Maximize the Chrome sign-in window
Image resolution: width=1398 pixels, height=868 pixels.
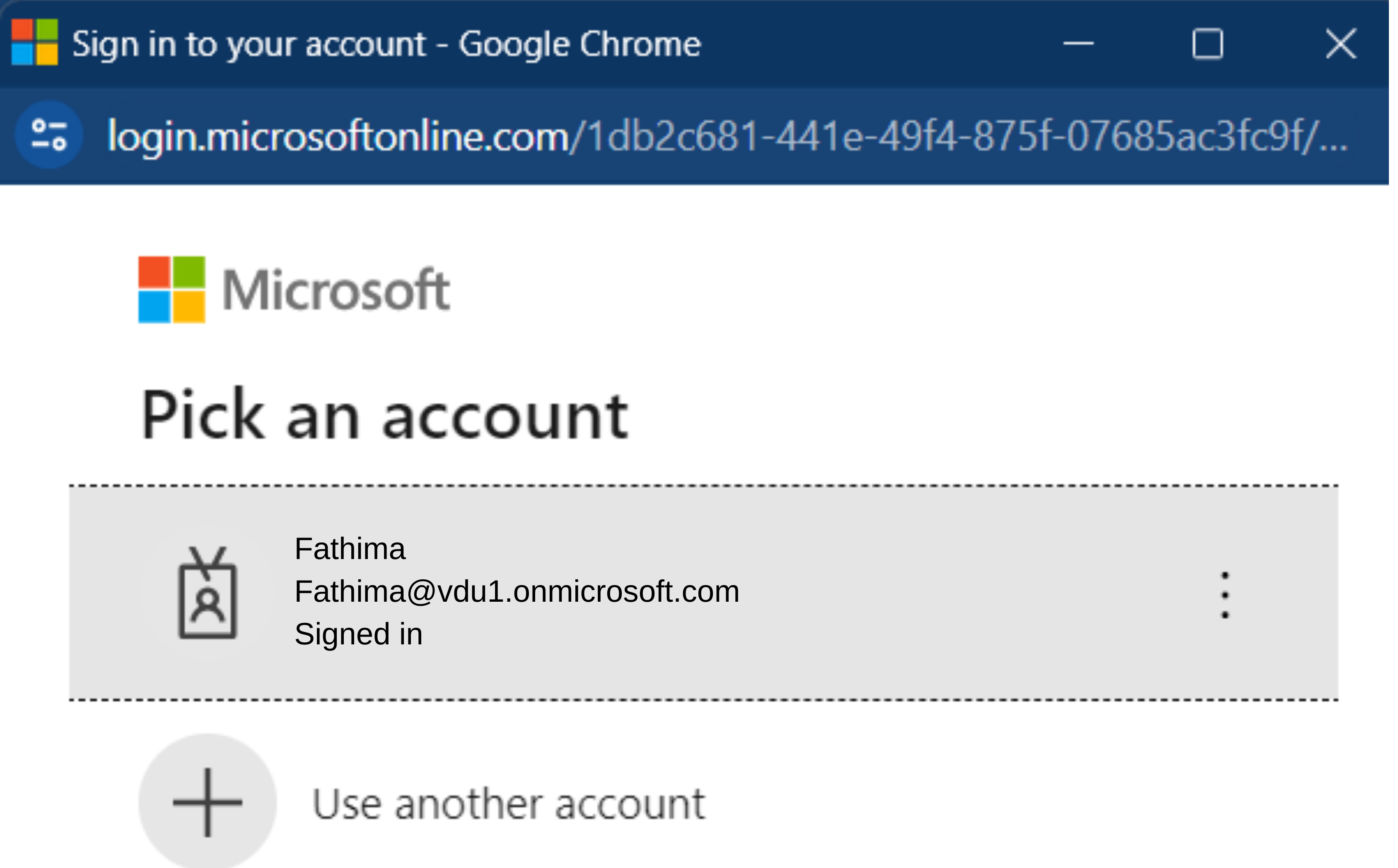click(1207, 43)
